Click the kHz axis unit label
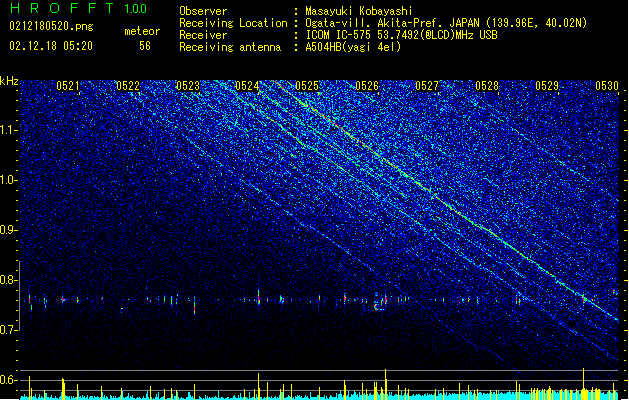The width and height of the screenshot is (629, 400). click(9, 81)
